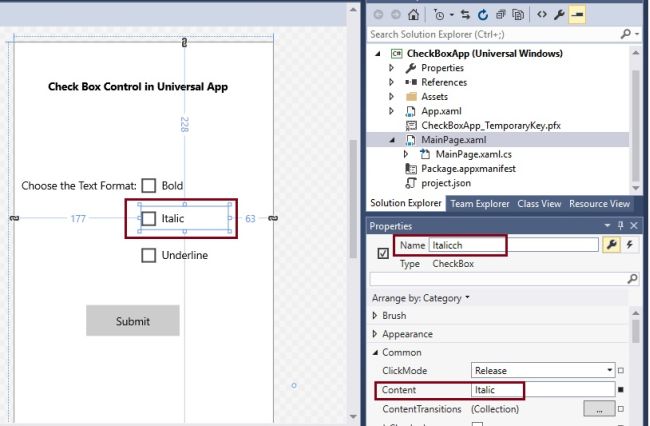Expand the Brush category
The image size is (650, 426).
point(375,316)
